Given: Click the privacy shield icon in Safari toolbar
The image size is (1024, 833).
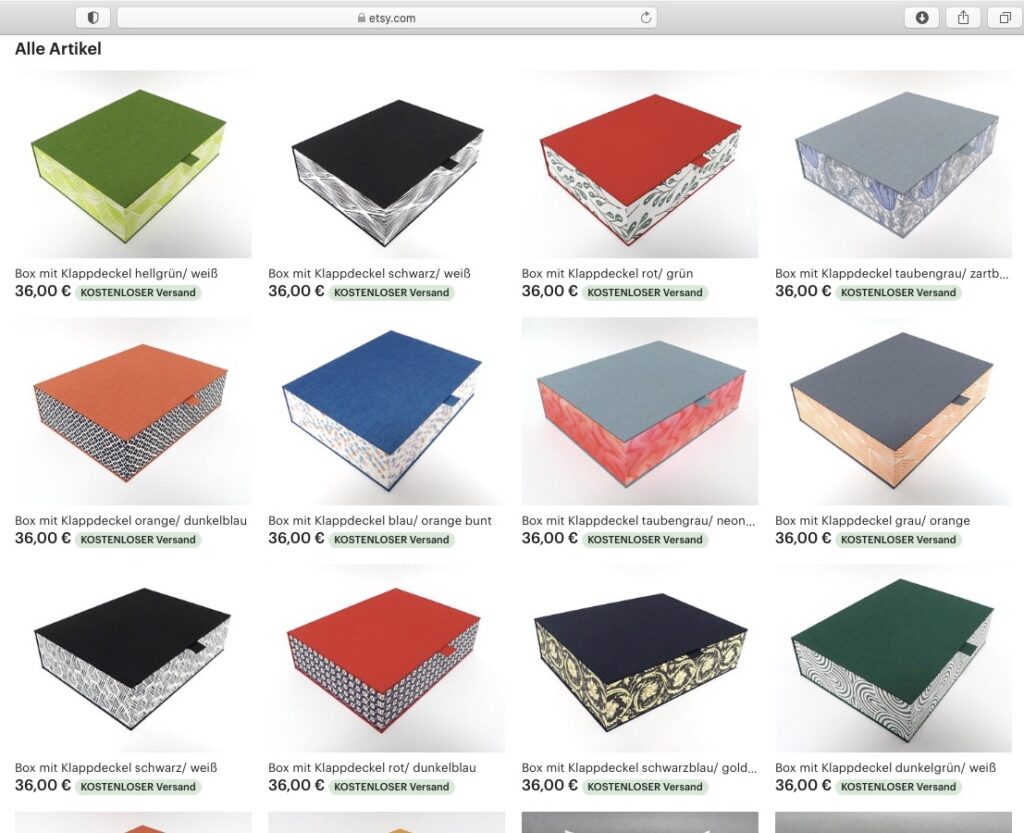Looking at the screenshot, I should click(93, 18).
